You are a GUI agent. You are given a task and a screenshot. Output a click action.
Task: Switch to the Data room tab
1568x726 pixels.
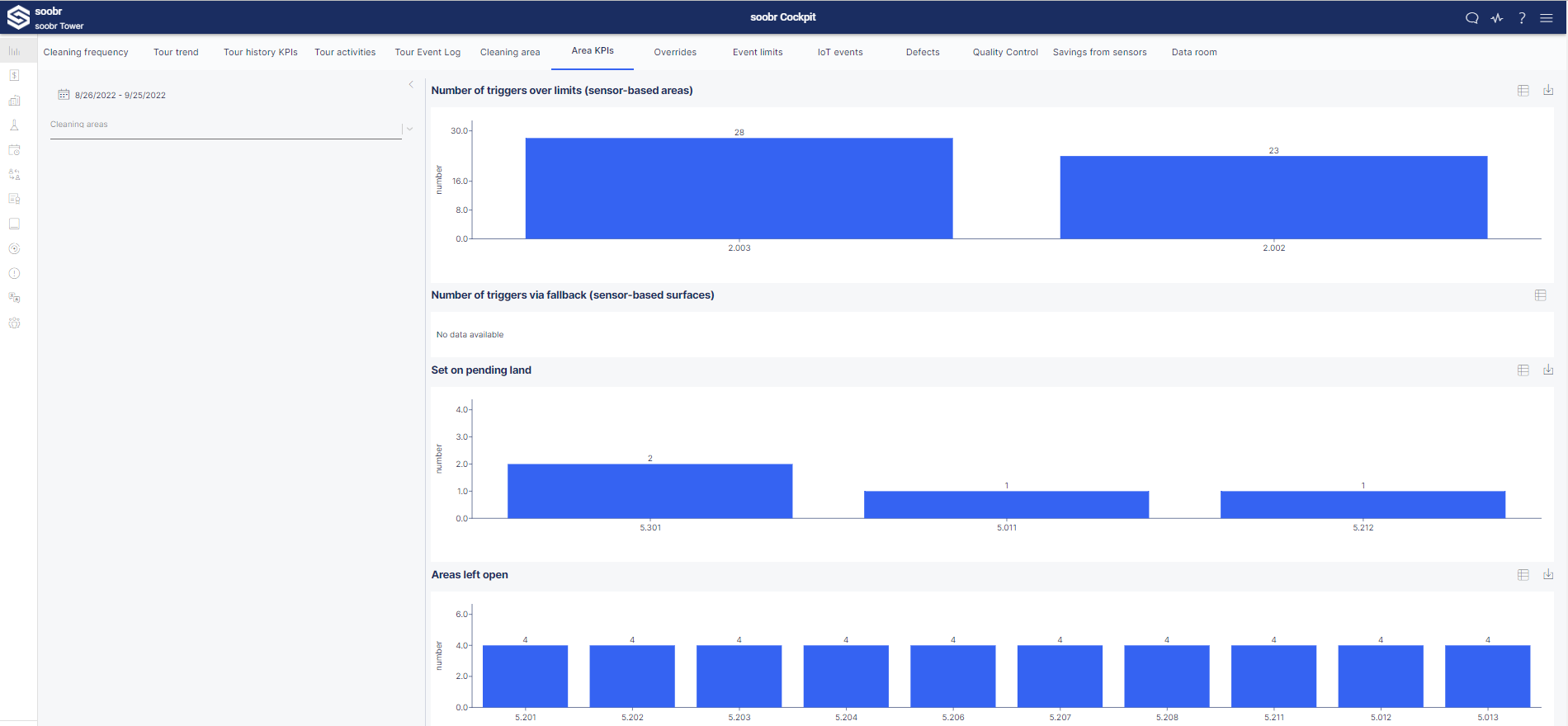point(1194,52)
